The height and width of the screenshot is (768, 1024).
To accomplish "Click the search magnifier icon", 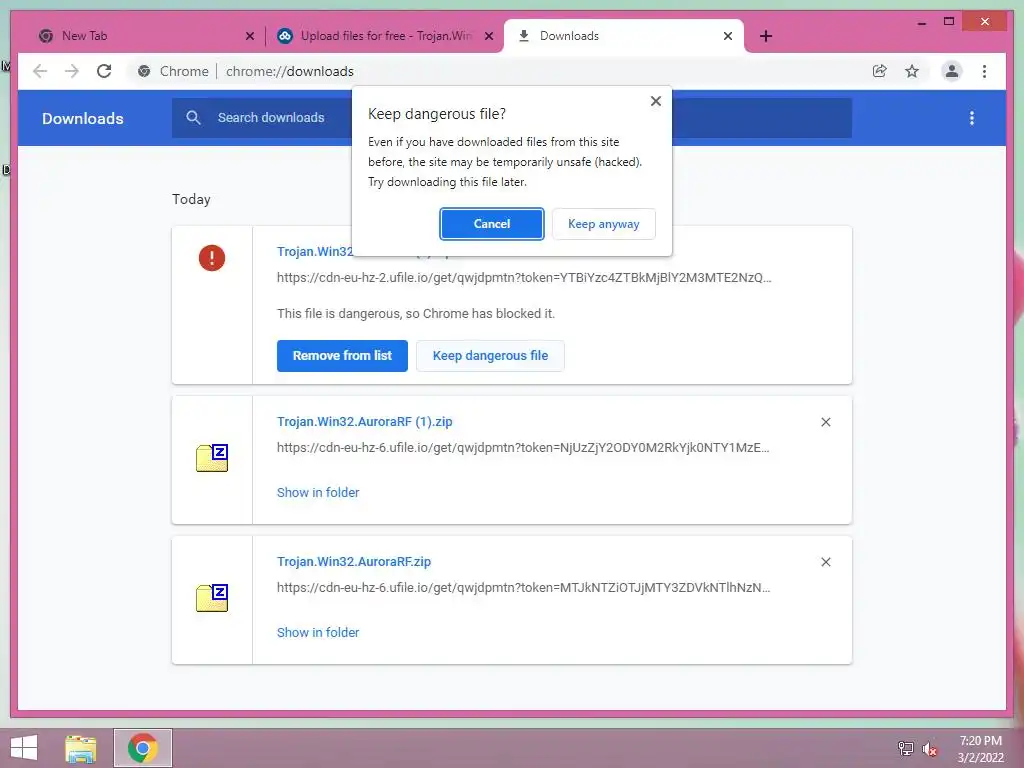I will [x=193, y=118].
